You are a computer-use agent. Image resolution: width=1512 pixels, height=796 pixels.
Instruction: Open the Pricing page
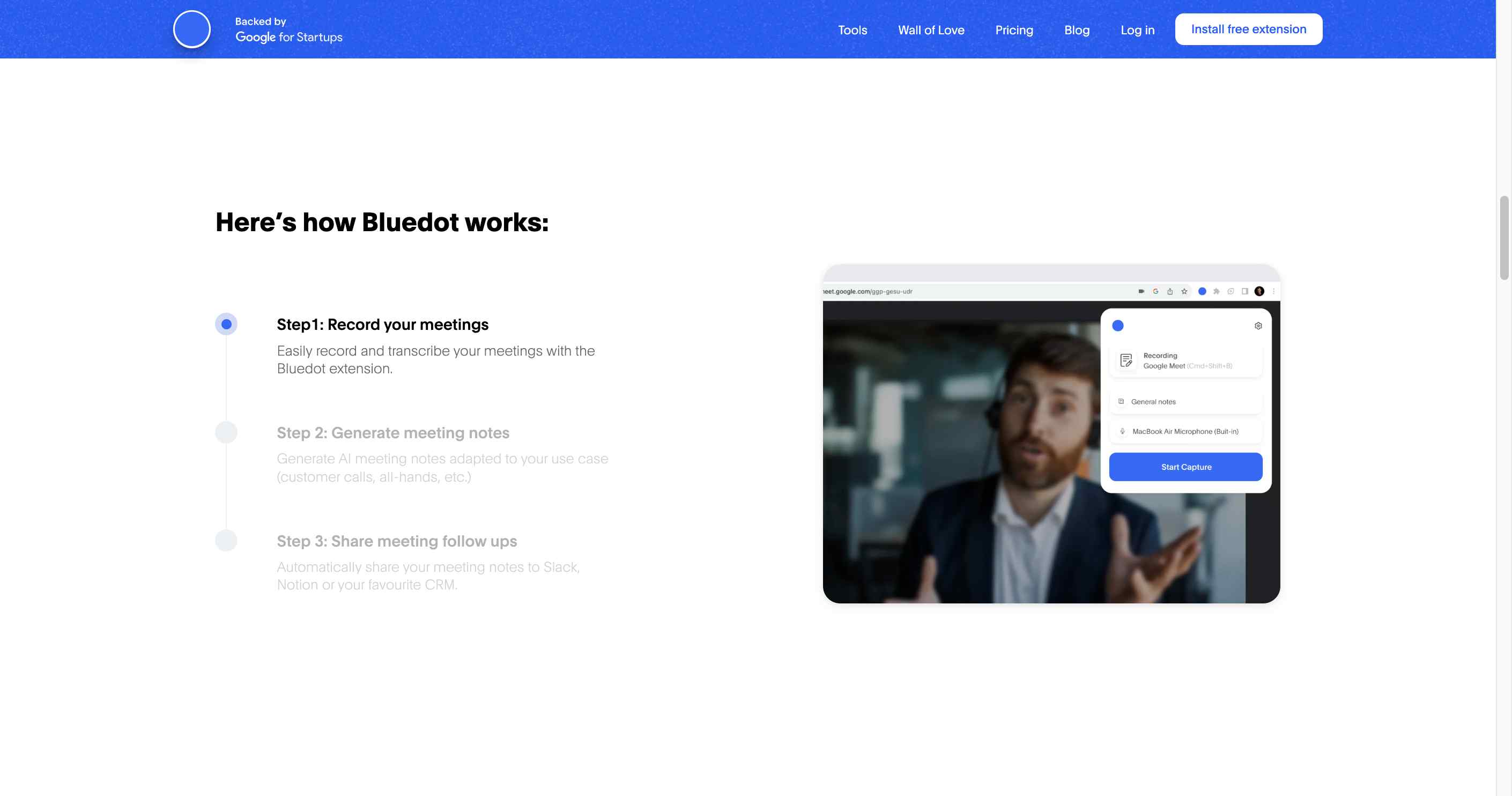tap(1014, 30)
